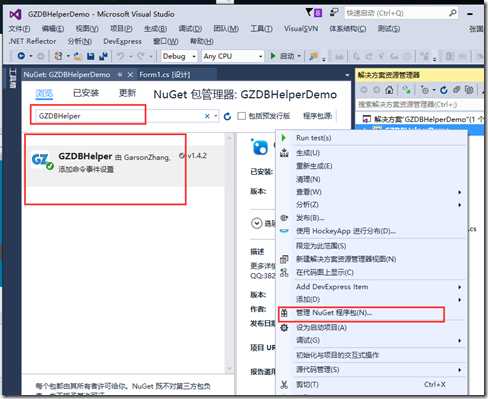Pin the NuGet: GZDBHelperDemo tab
Image resolution: width=488 pixels, height=399 pixels.
click(x=120, y=75)
